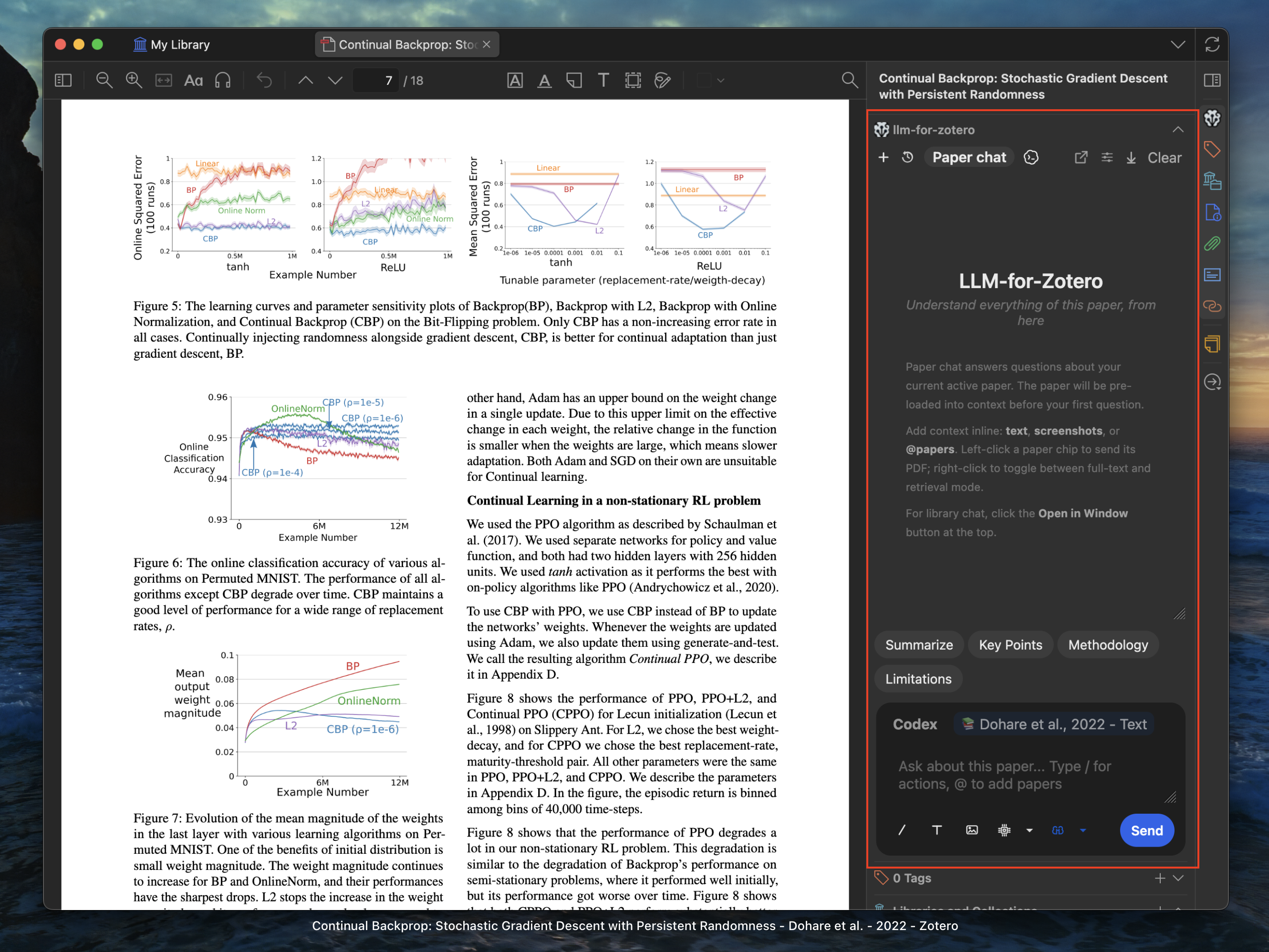The height and width of the screenshot is (952, 1269).
Task: Toggle the blue reasoning brain icon
Action: (1058, 830)
